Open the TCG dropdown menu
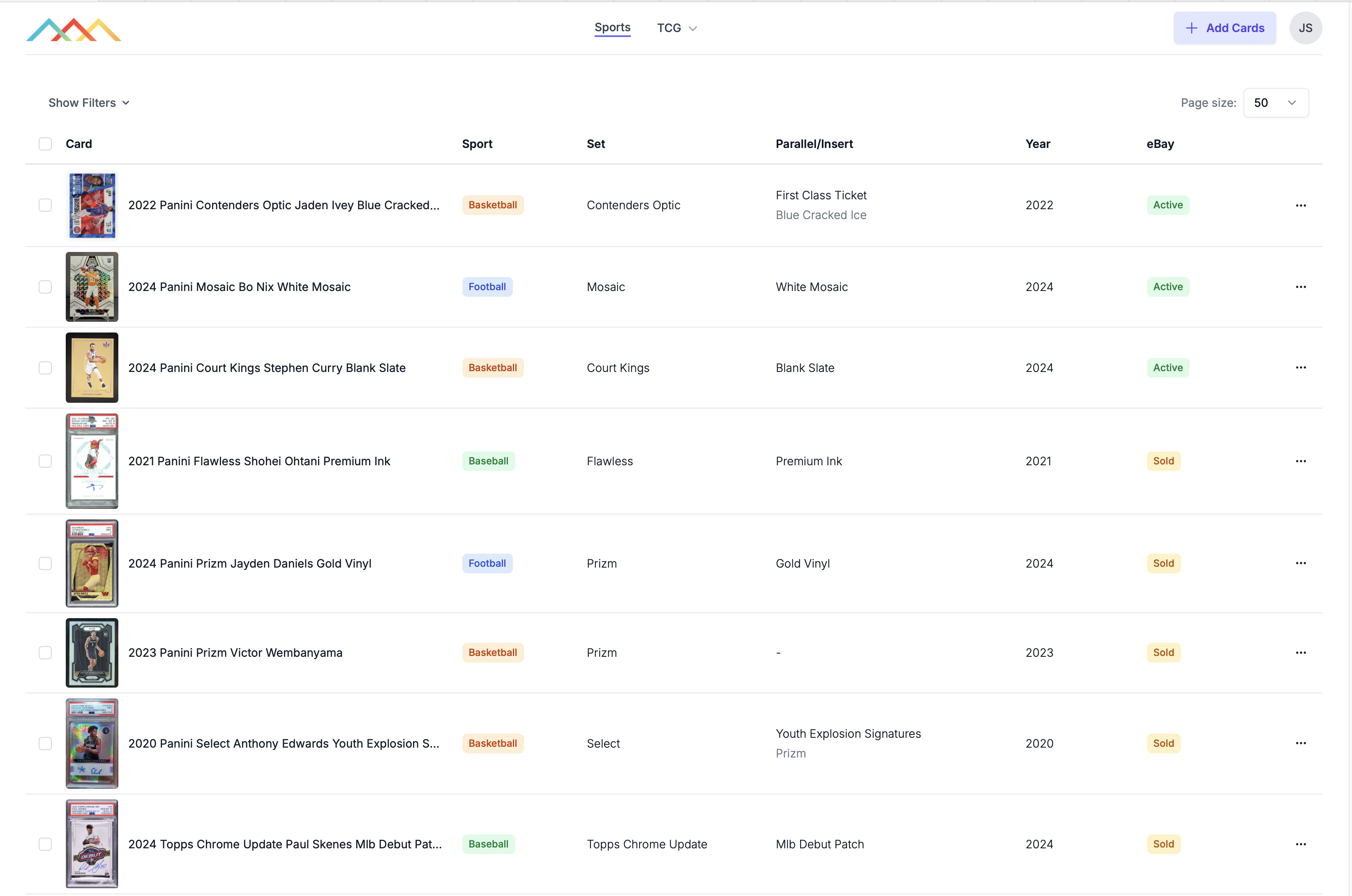1352x896 pixels. click(677, 28)
